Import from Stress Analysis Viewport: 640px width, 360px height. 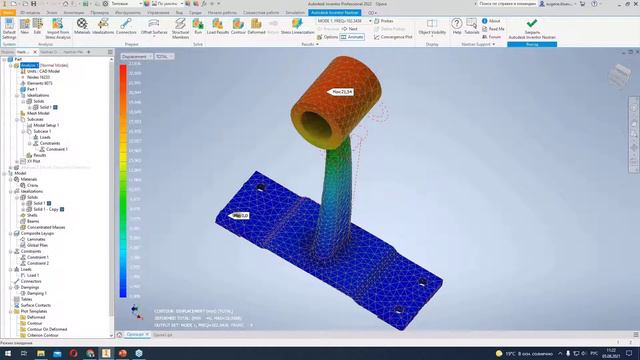click(58, 29)
